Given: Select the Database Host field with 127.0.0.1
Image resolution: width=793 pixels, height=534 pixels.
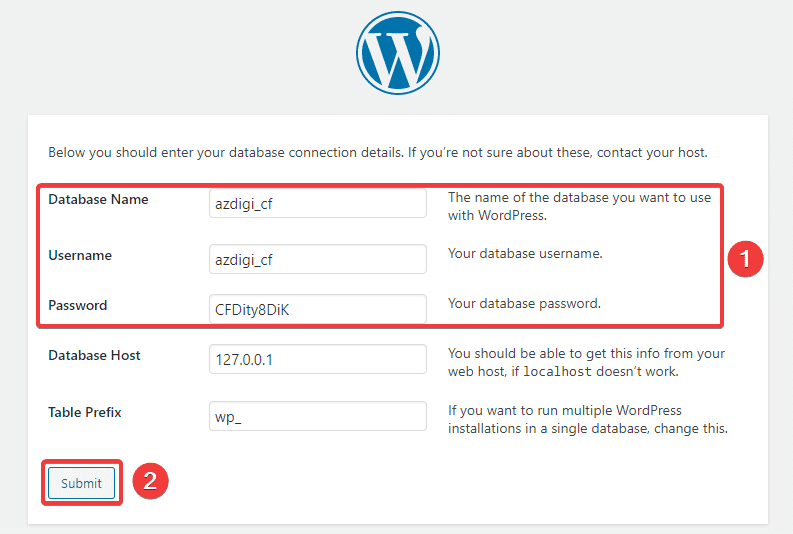Looking at the screenshot, I should (x=317, y=359).
